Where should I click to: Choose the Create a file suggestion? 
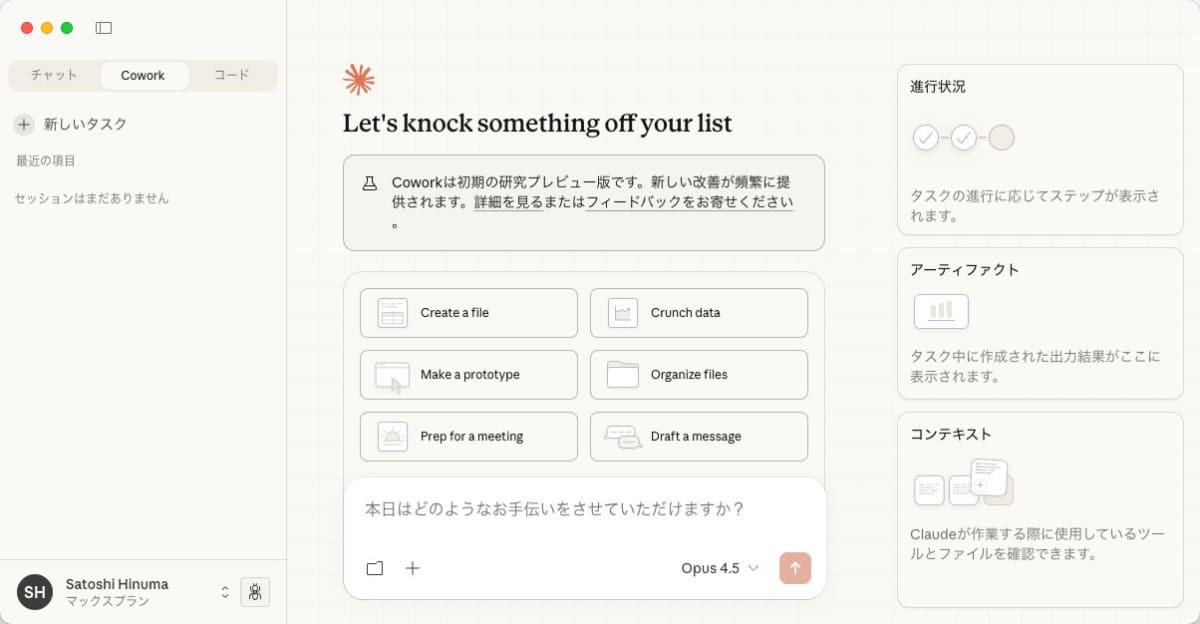click(x=468, y=313)
